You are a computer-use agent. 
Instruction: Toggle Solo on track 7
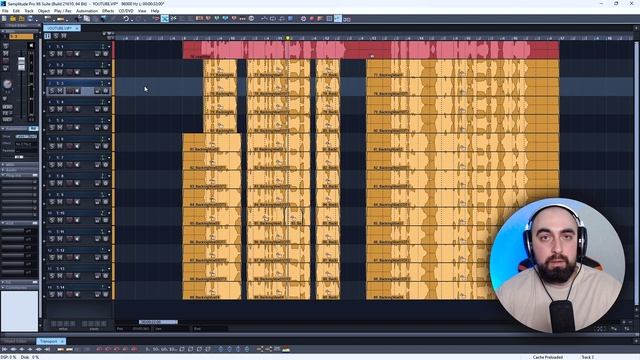52,164
